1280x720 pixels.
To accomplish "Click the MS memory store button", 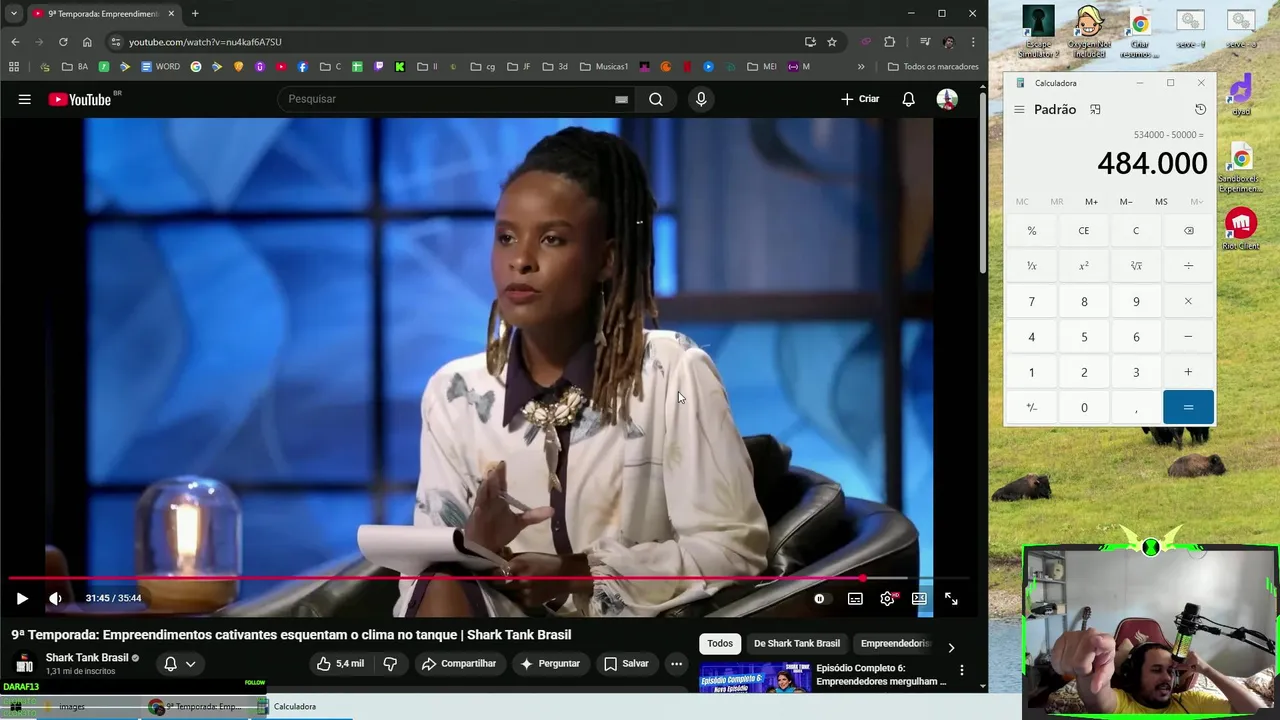I will coord(1161,202).
